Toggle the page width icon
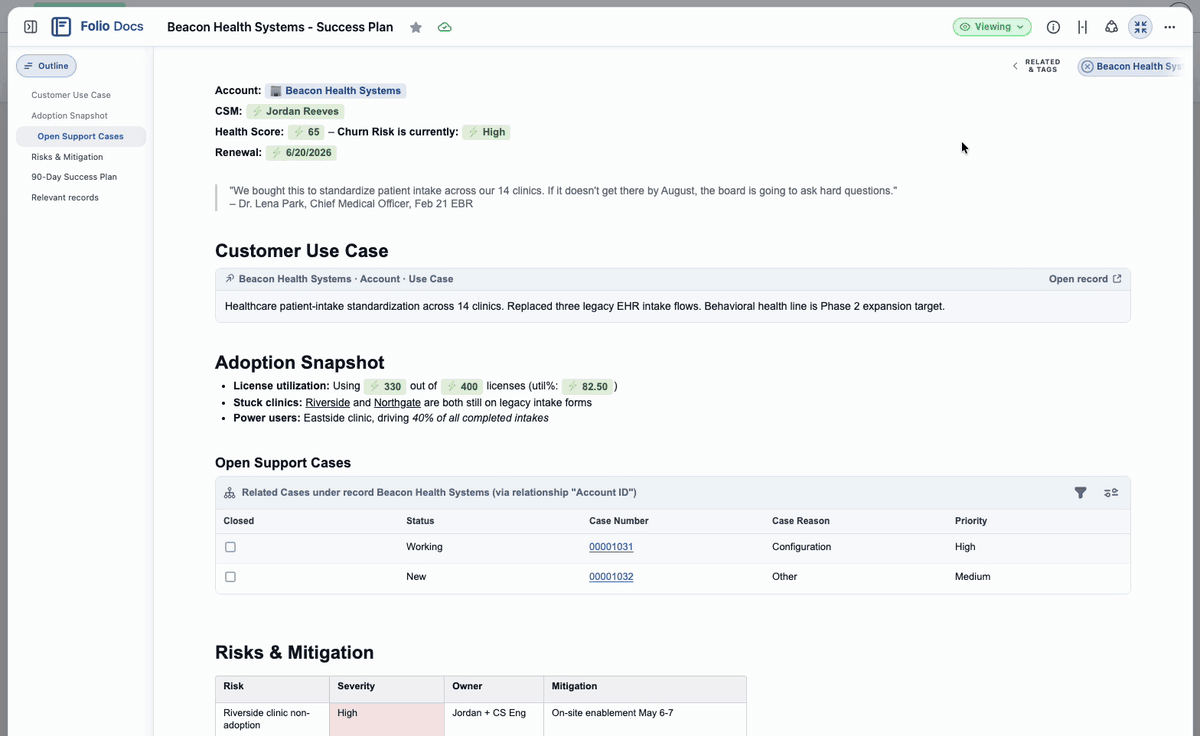This screenshot has width=1200, height=736. (x=1082, y=27)
